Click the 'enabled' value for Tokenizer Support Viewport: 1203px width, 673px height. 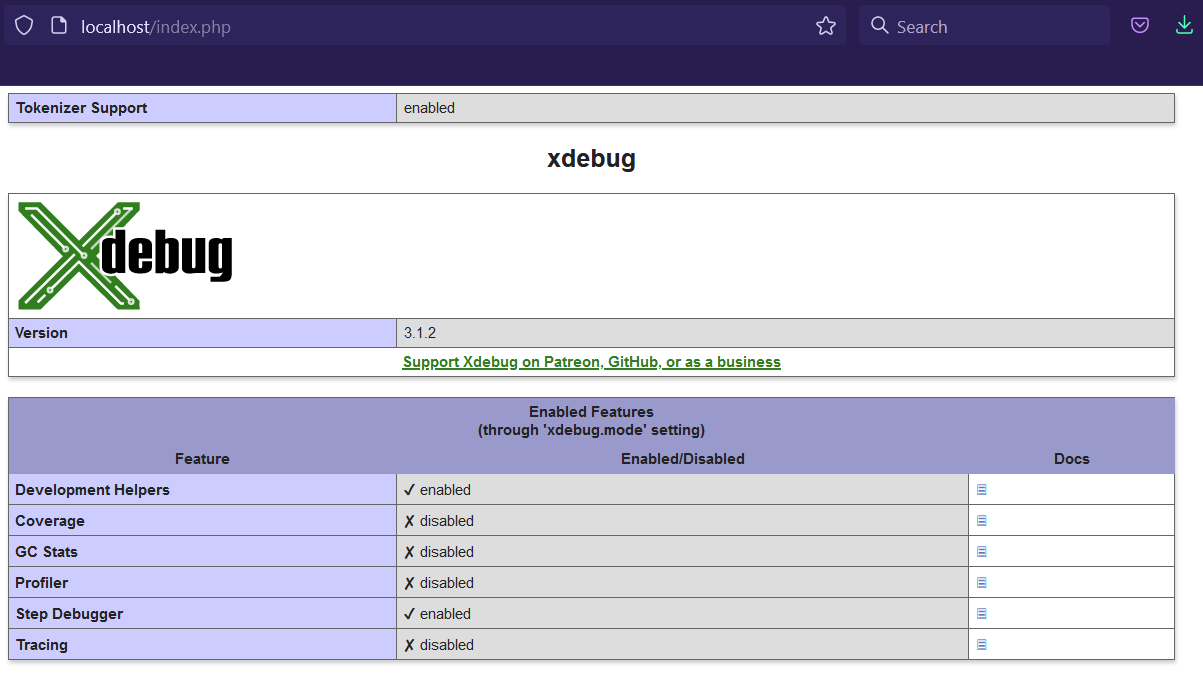pyautogui.click(x=429, y=108)
